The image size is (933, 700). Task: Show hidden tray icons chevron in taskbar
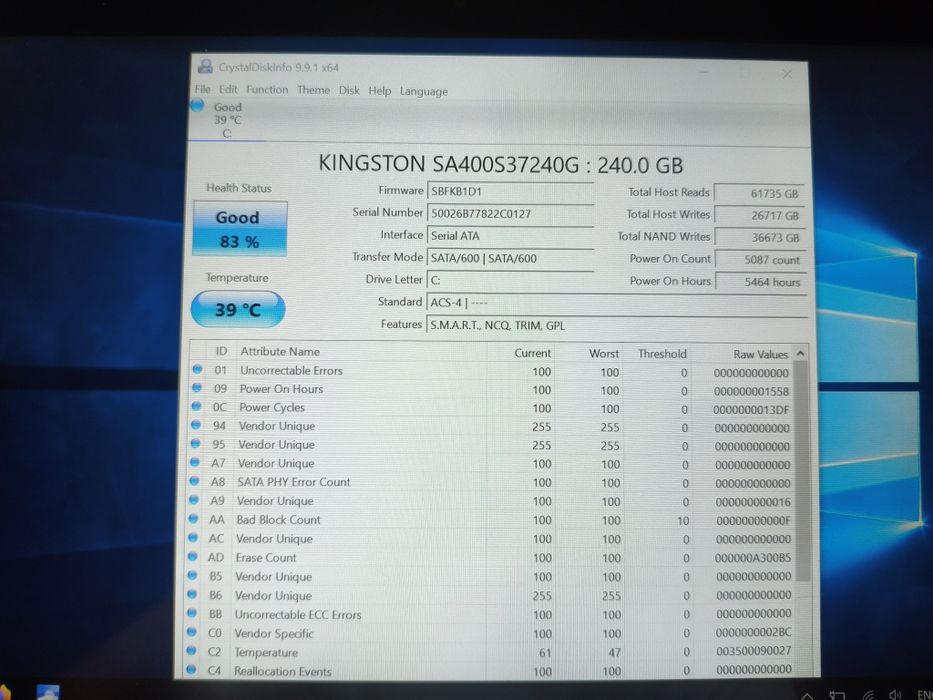(x=807, y=695)
